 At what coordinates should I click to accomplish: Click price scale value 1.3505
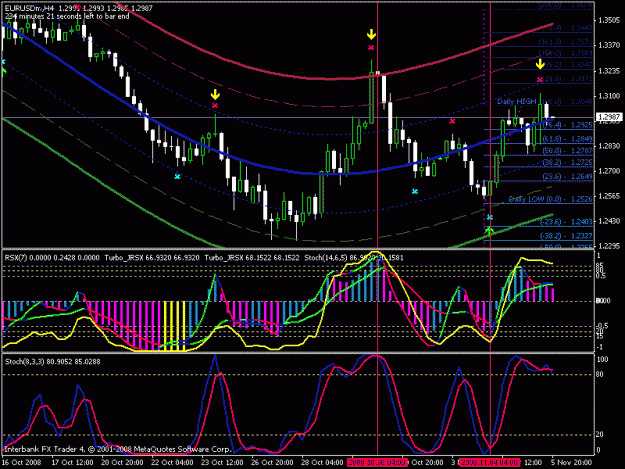(609, 20)
